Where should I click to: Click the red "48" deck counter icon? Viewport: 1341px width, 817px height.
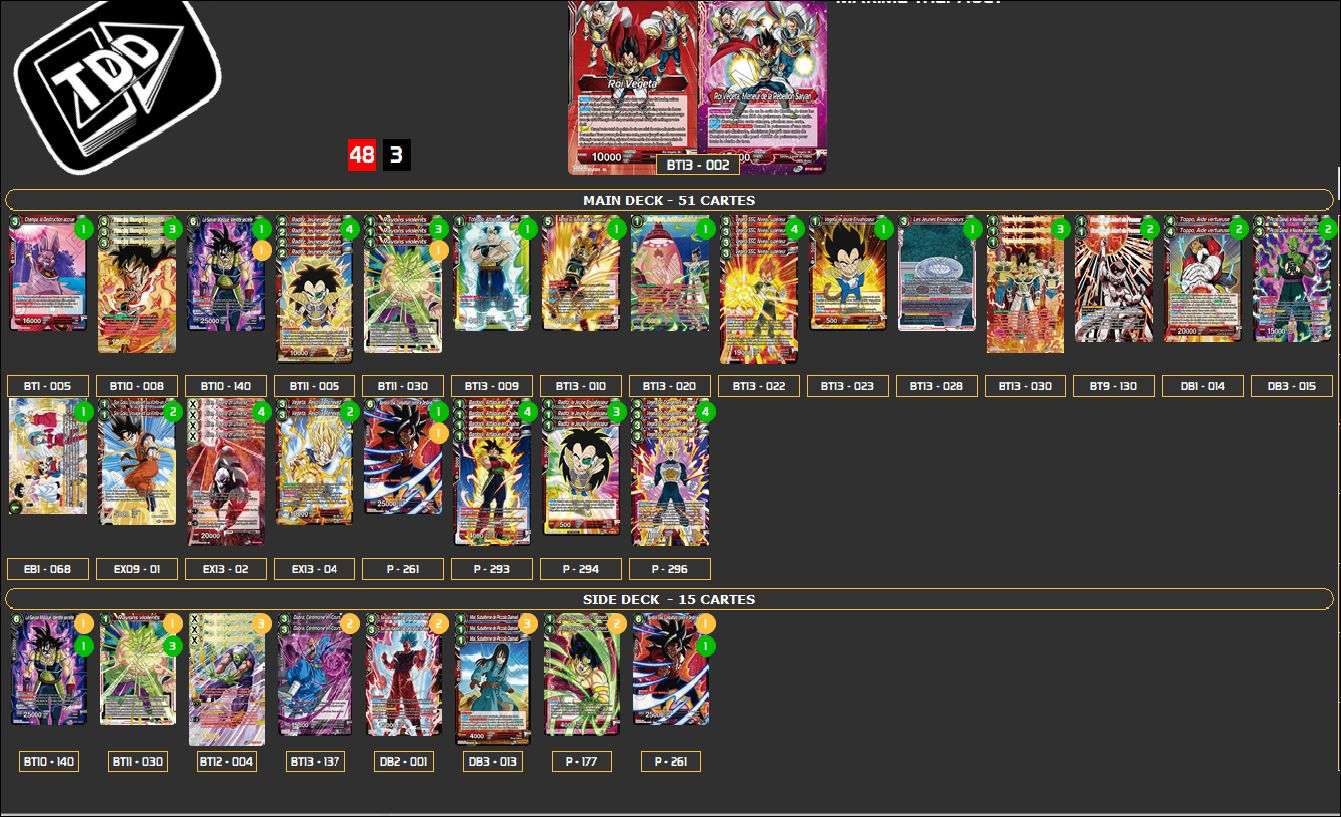click(360, 155)
